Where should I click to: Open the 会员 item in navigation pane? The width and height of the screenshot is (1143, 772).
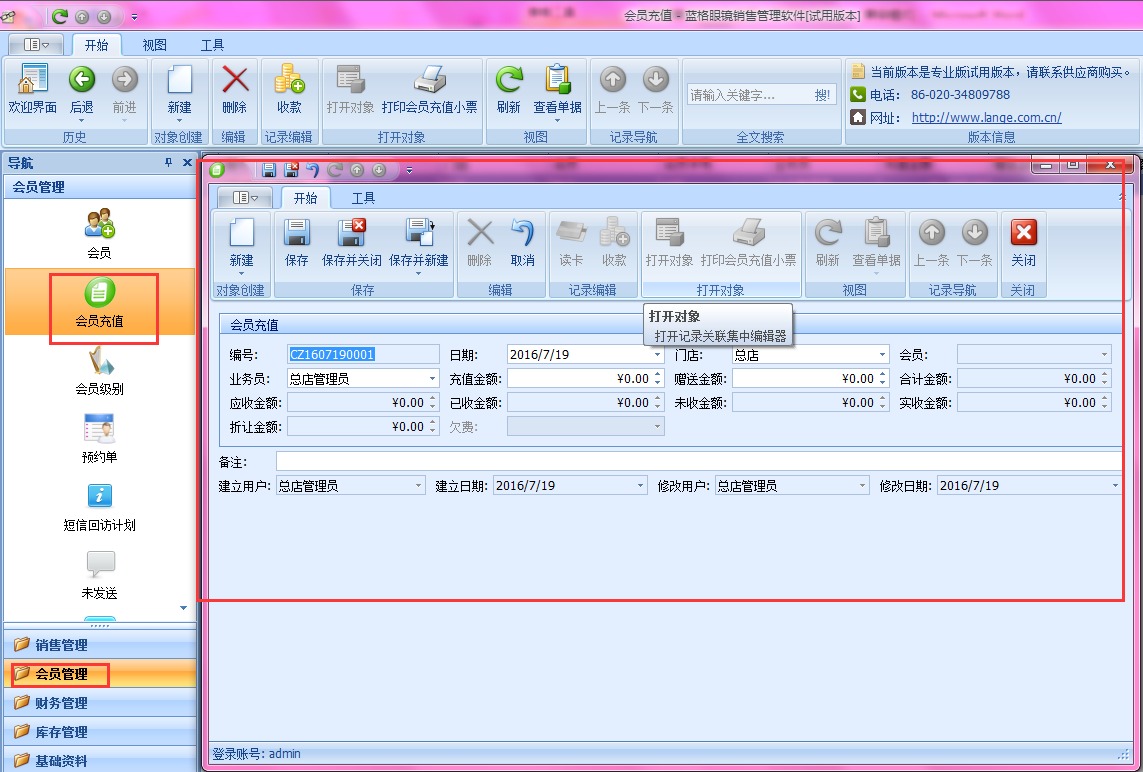pos(99,233)
